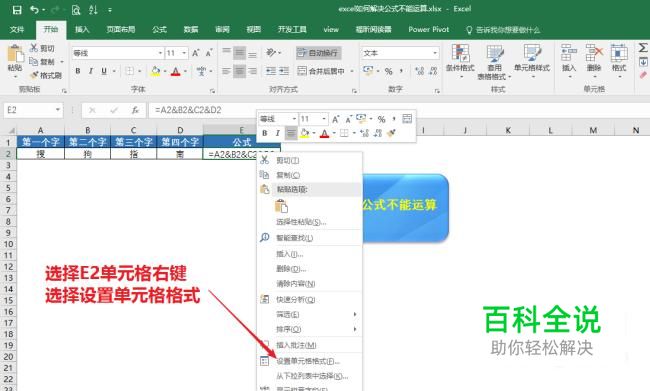Switch to the 数据 Data tab
Screen dimensions: 650x391
click(191, 29)
